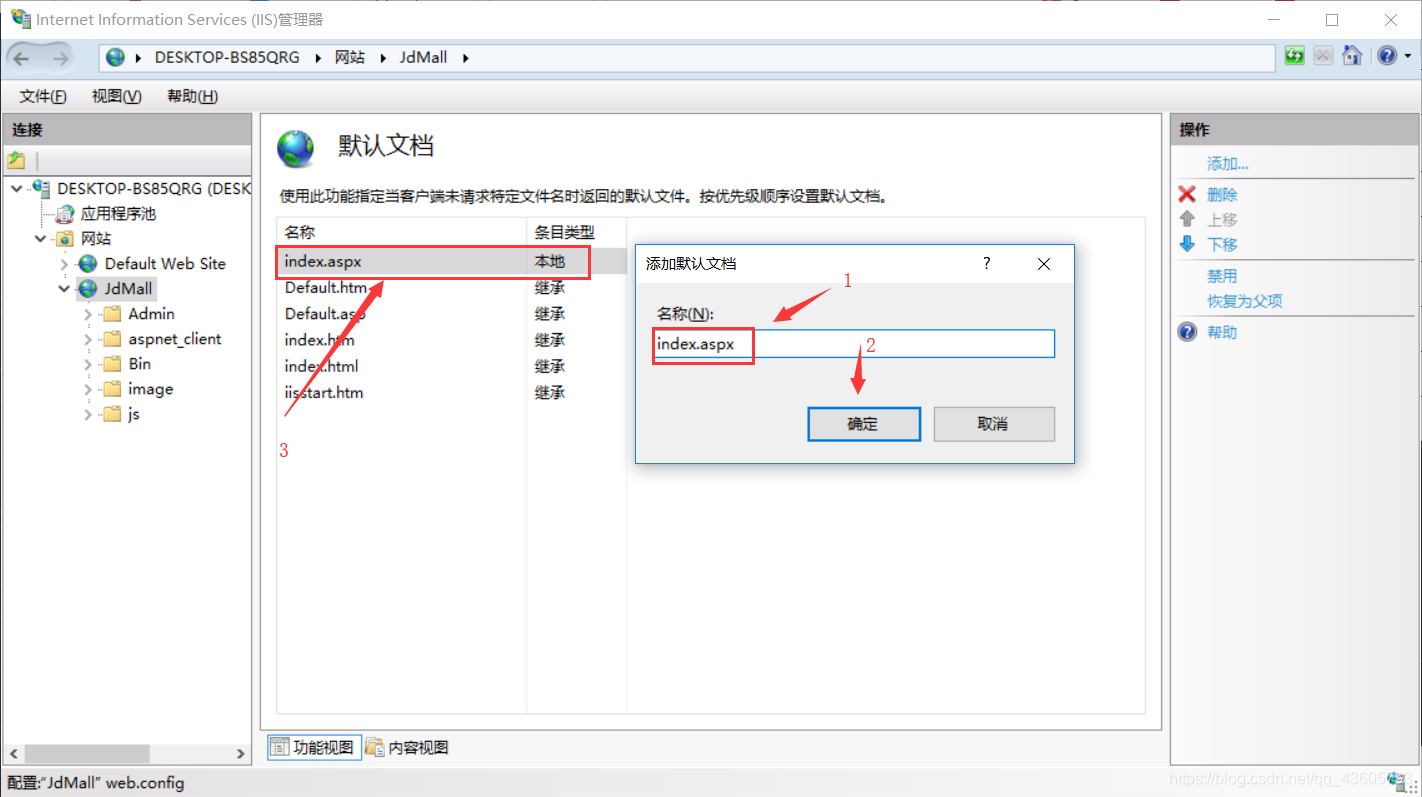
Task: Sort by 条目类型 column header
Action: pyautogui.click(x=576, y=232)
